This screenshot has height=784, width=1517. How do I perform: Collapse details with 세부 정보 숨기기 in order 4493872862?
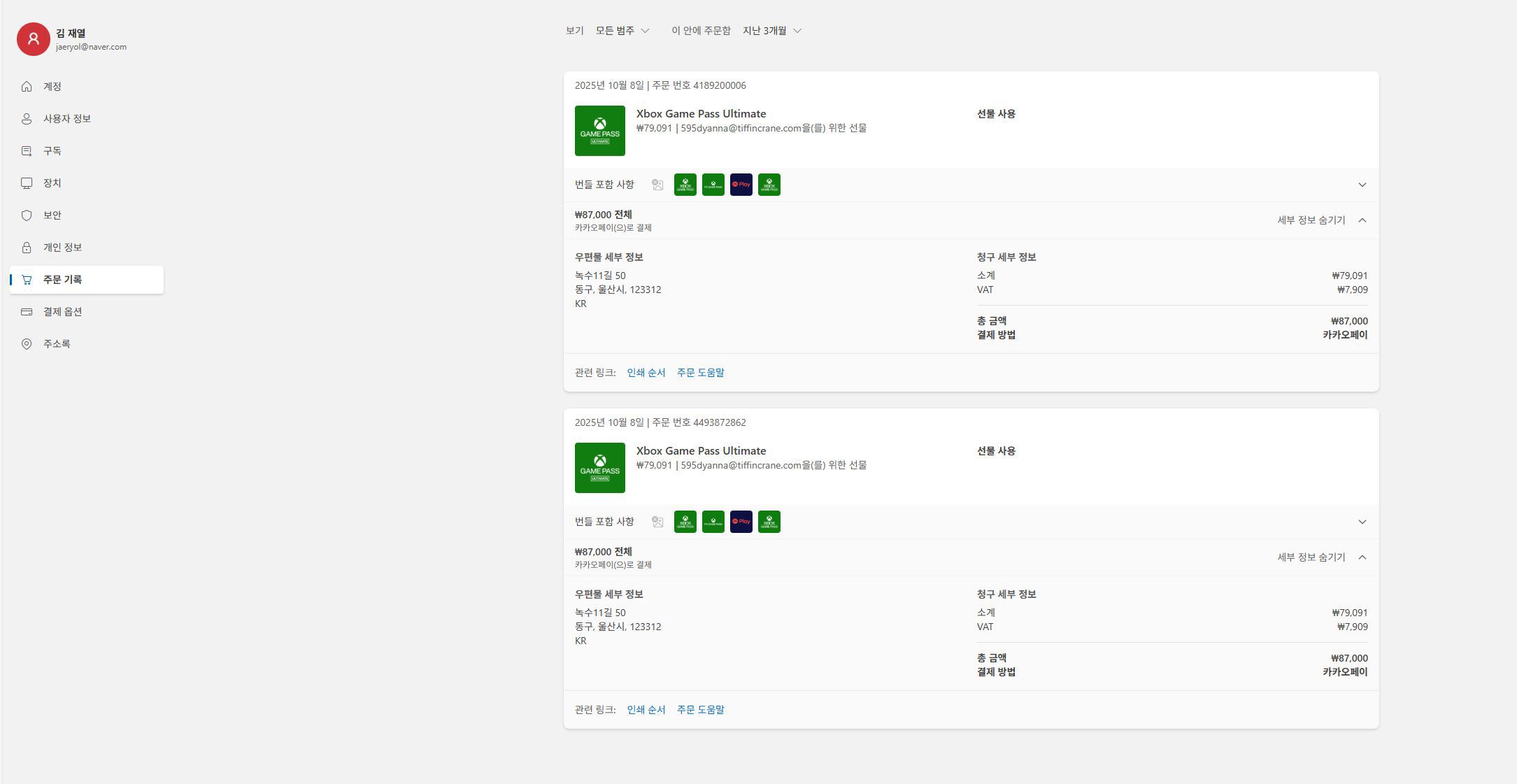[x=1322, y=557]
